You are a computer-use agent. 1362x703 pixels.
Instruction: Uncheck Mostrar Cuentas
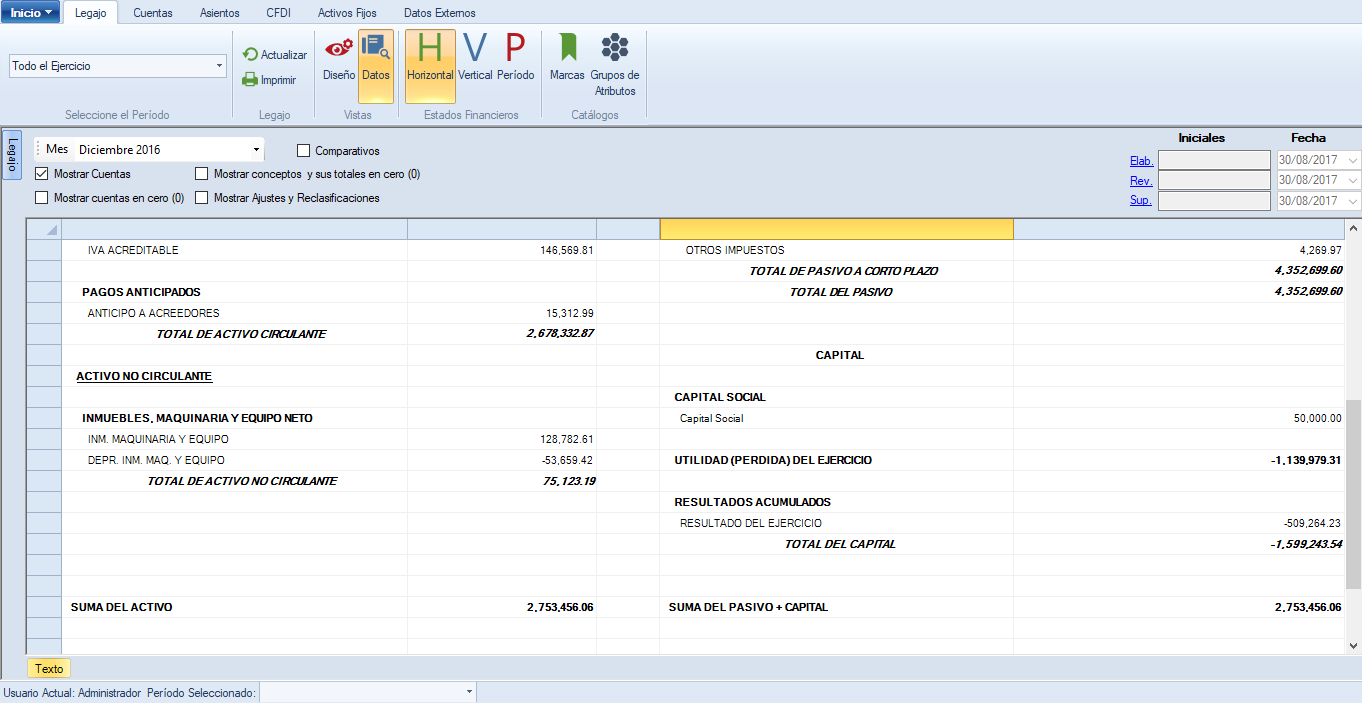42,174
